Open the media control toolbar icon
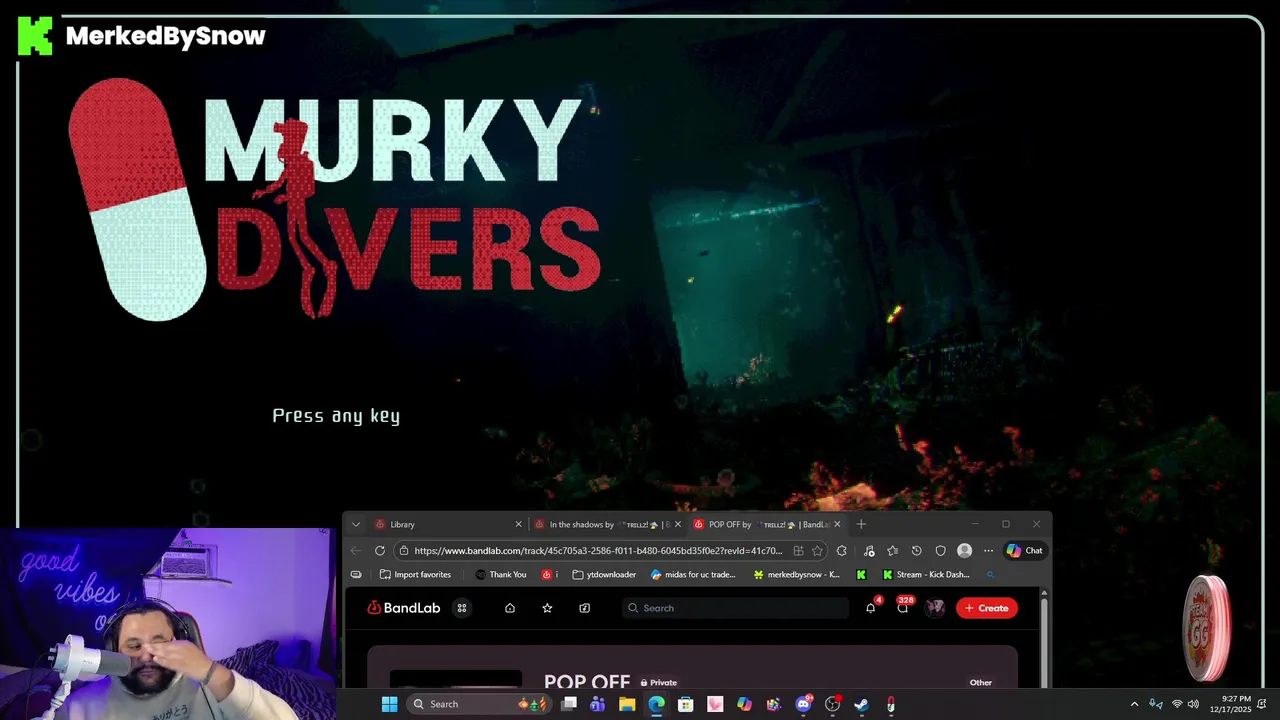The width and height of the screenshot is (1280, 720). (x=868, y=551)
